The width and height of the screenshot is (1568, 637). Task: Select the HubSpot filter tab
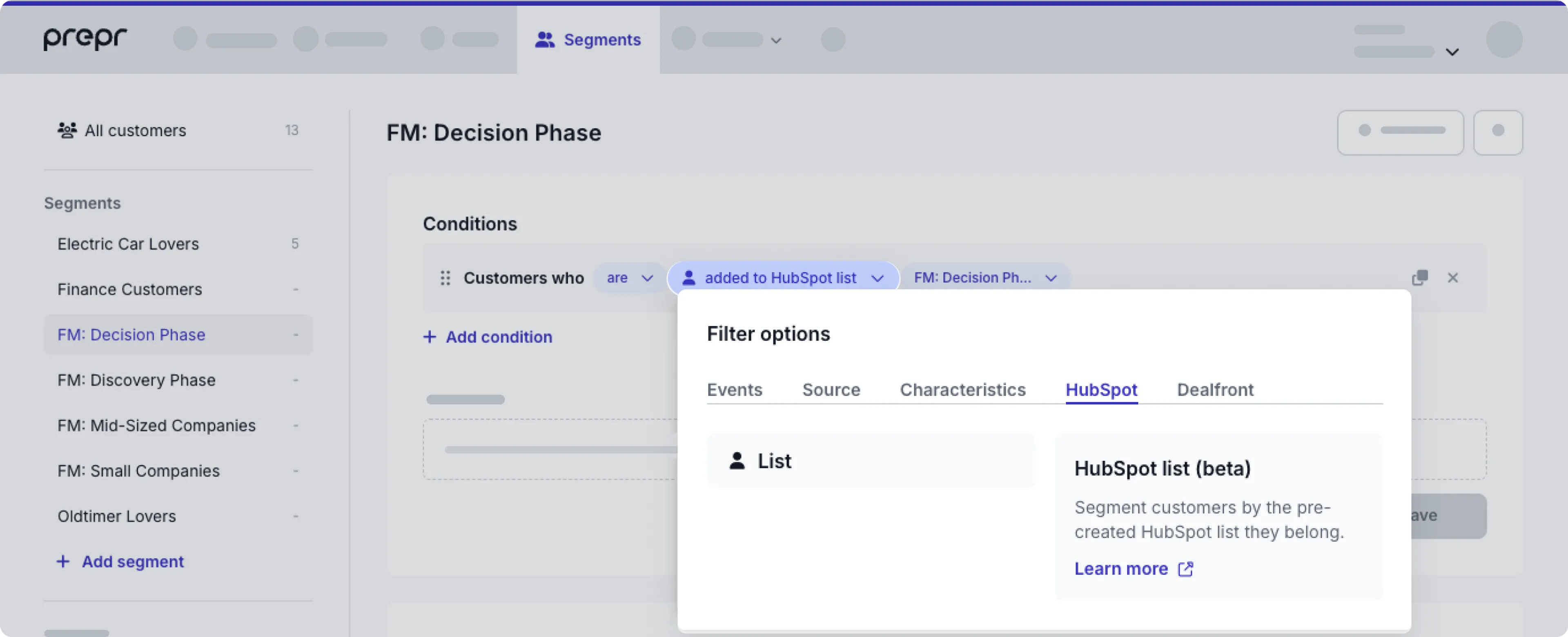point(1101,390)
